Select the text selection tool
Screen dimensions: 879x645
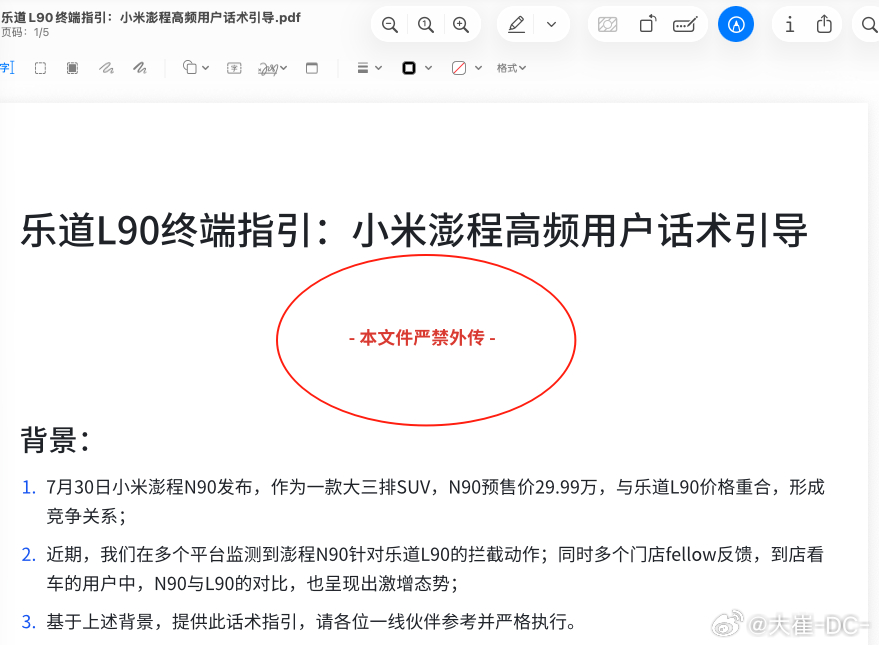click(7, 68)
